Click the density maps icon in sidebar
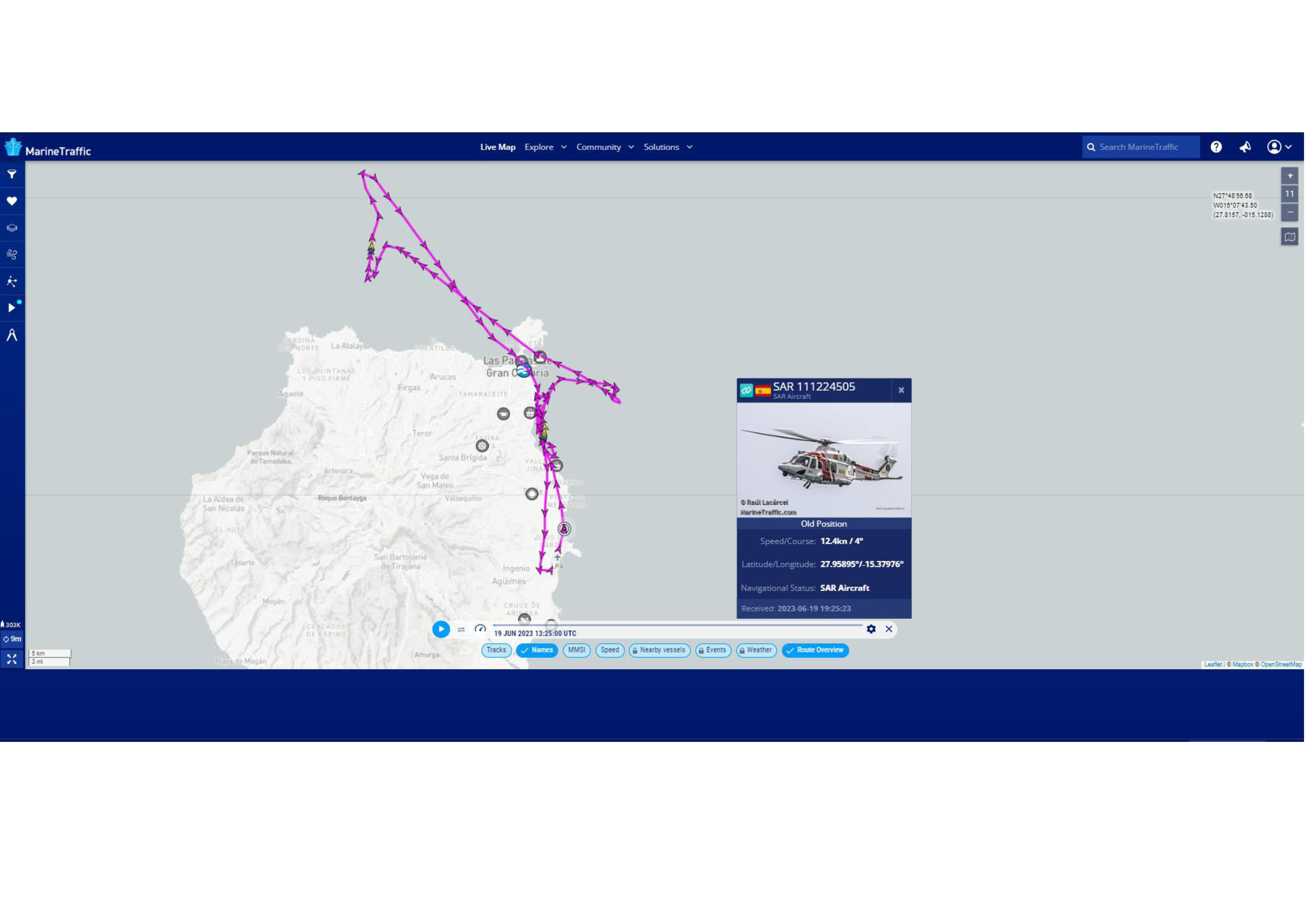The height and width of the screenshot is (924, 1307). point(12,281)
